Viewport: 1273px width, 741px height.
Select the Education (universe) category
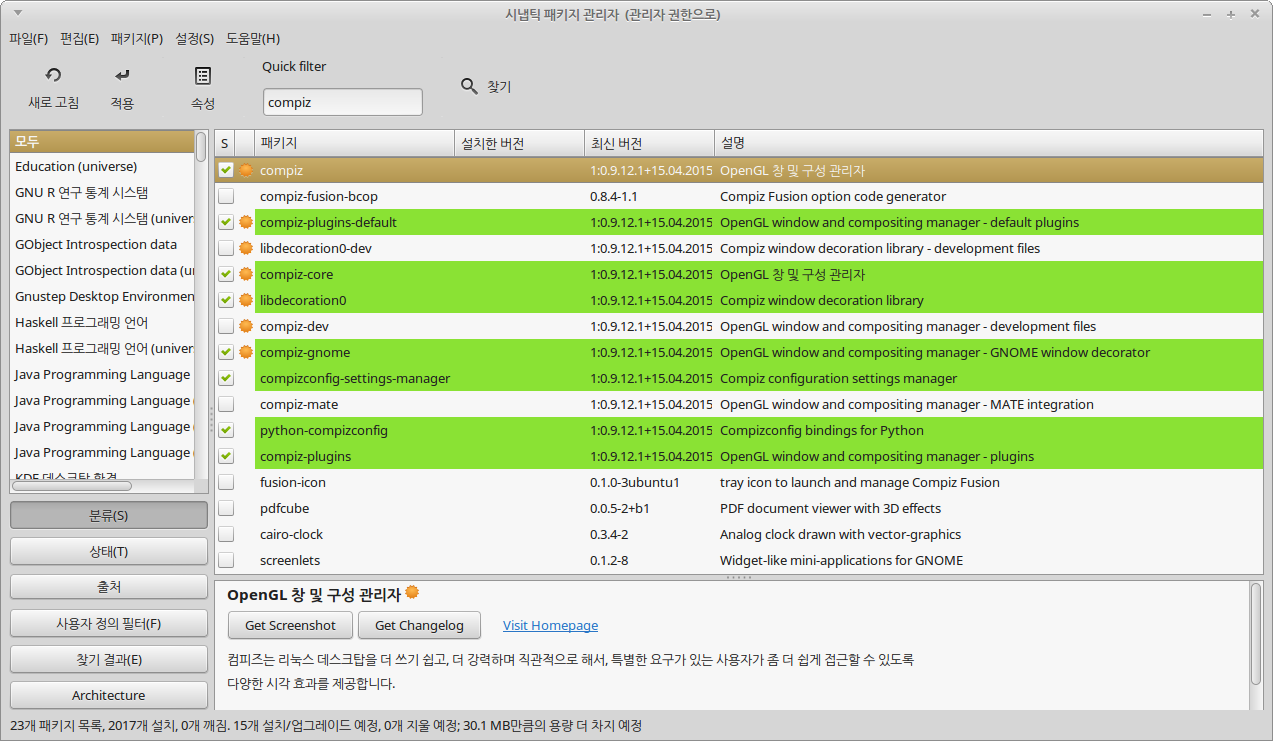102,166
